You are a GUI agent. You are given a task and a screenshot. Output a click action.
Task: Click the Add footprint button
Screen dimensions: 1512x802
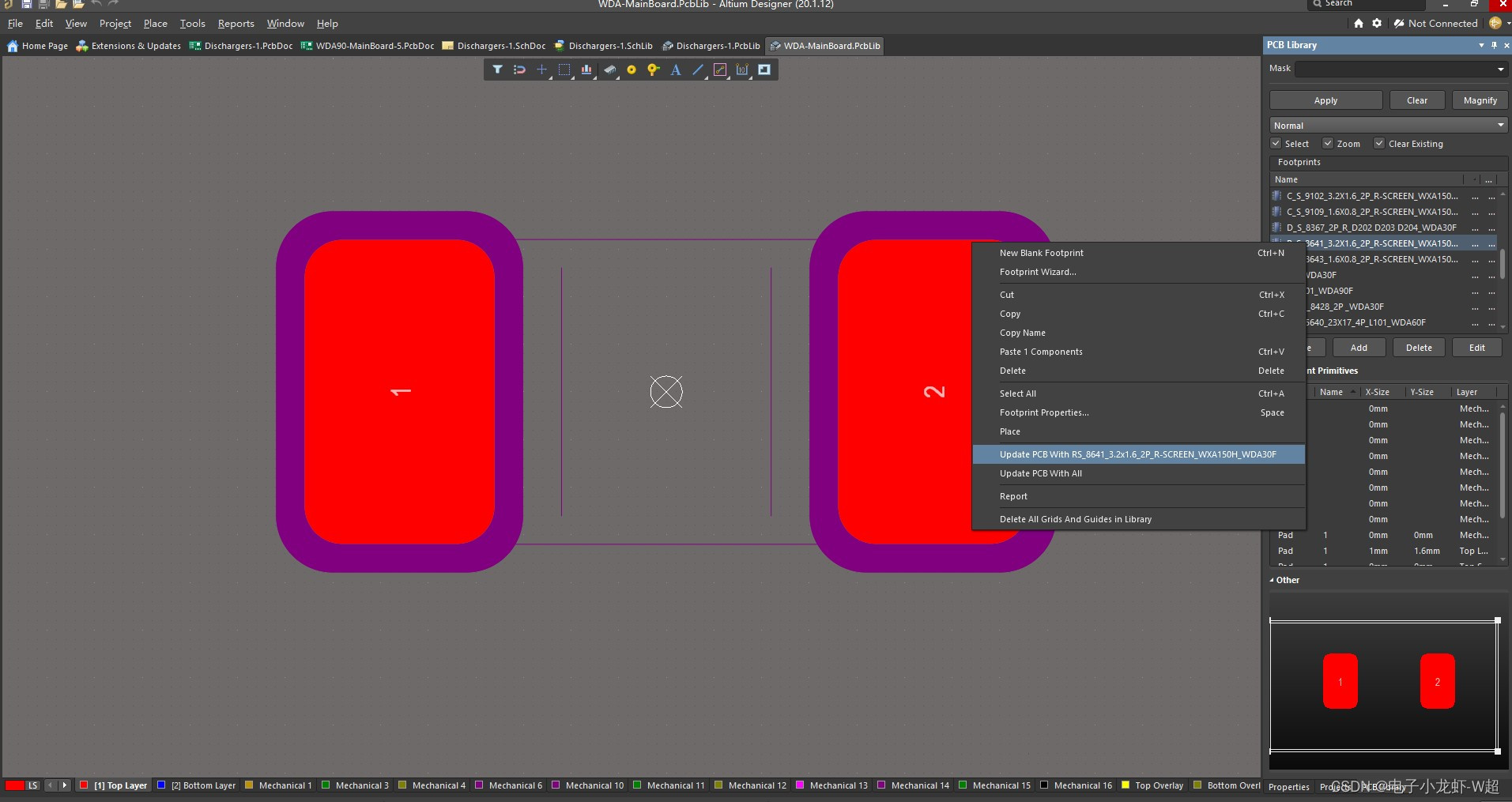coord(1359,348)
